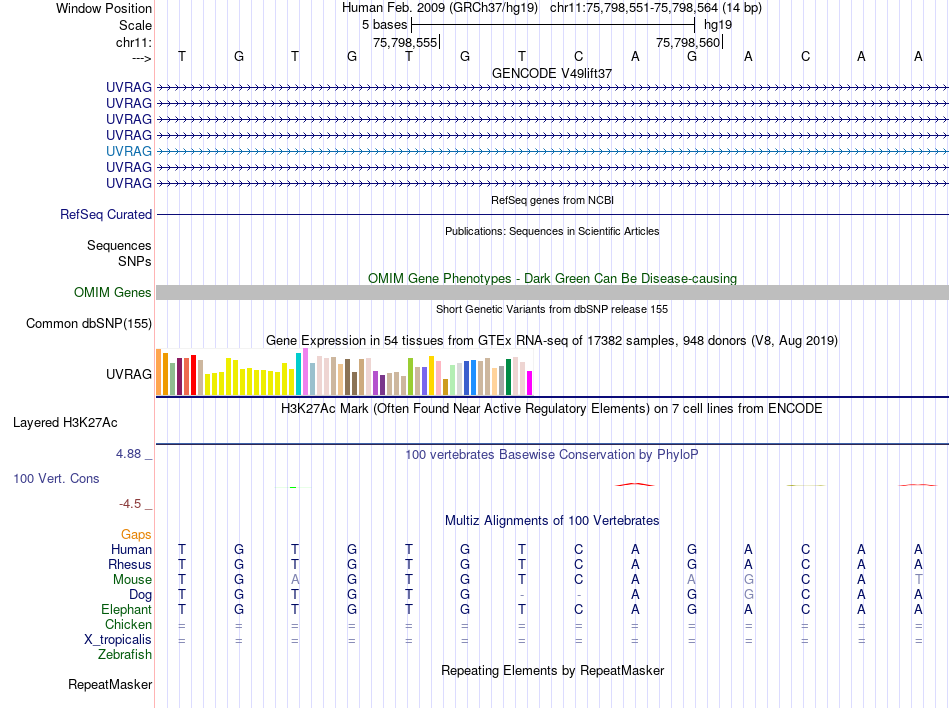
Task: Select the Mouse species alignment row label
Action: point(132,580)
